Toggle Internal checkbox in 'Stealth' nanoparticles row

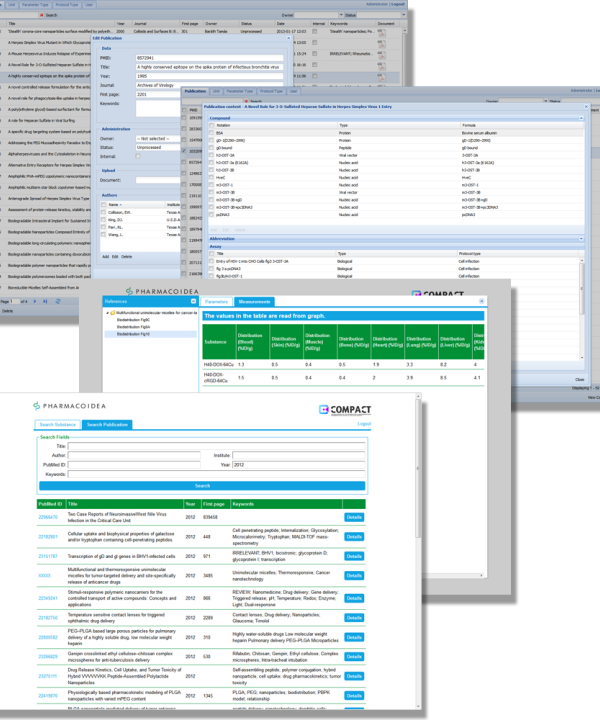point(314,32)
